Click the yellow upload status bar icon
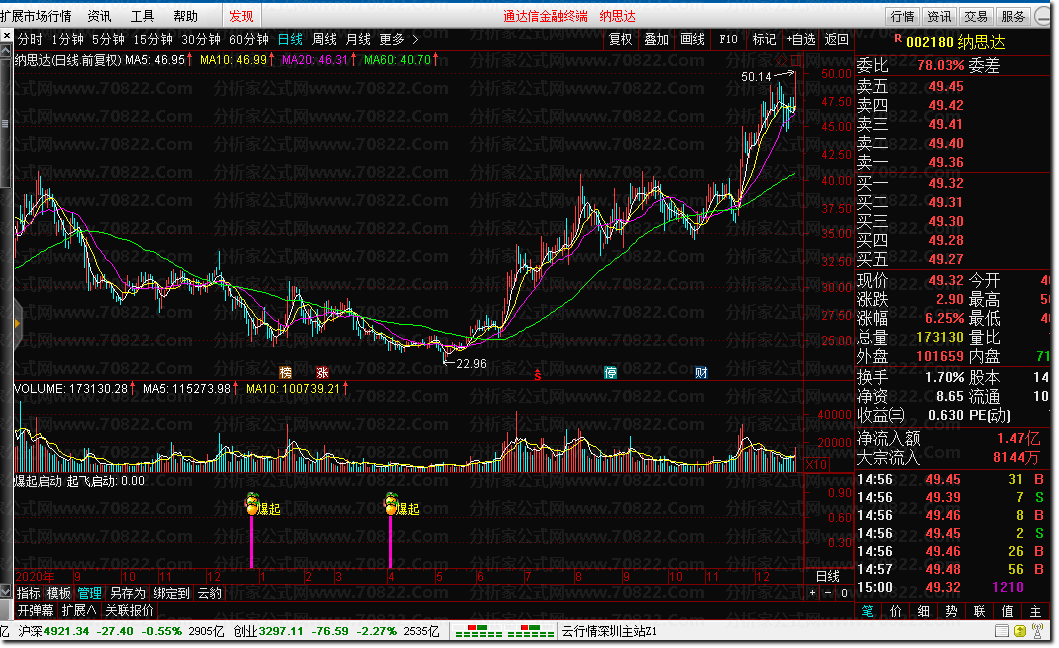Image resolution: width=1059 pixels, height=648 pixels. click(1020, 631)
